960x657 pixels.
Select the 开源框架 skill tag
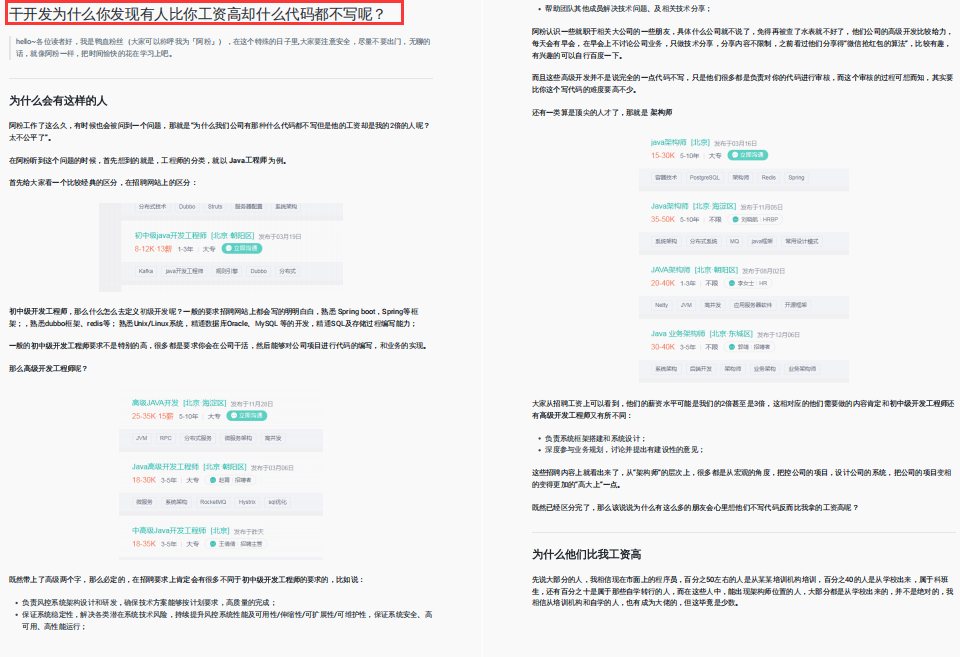(x=795, y=305)
